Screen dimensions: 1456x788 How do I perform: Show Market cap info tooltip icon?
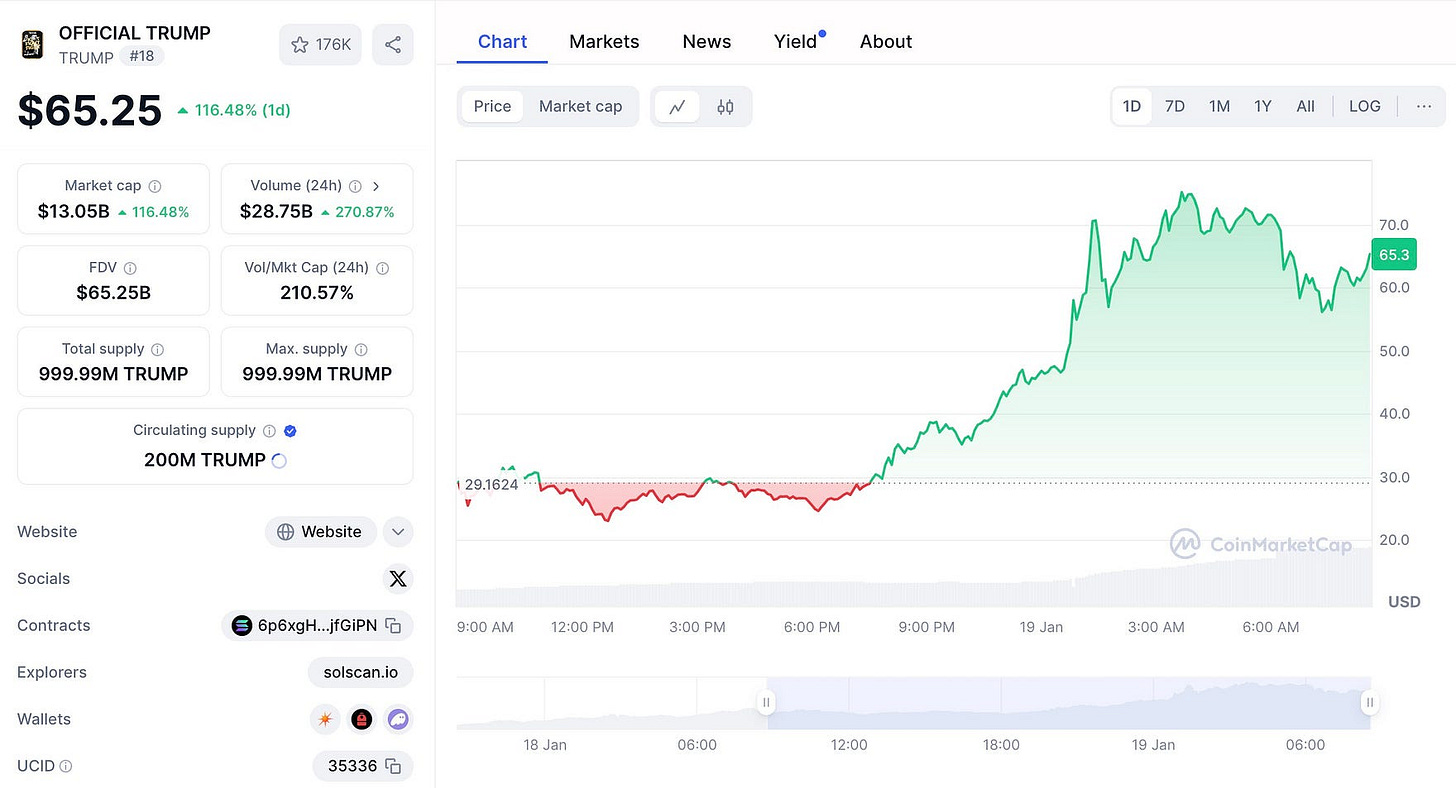click(155, 186)
